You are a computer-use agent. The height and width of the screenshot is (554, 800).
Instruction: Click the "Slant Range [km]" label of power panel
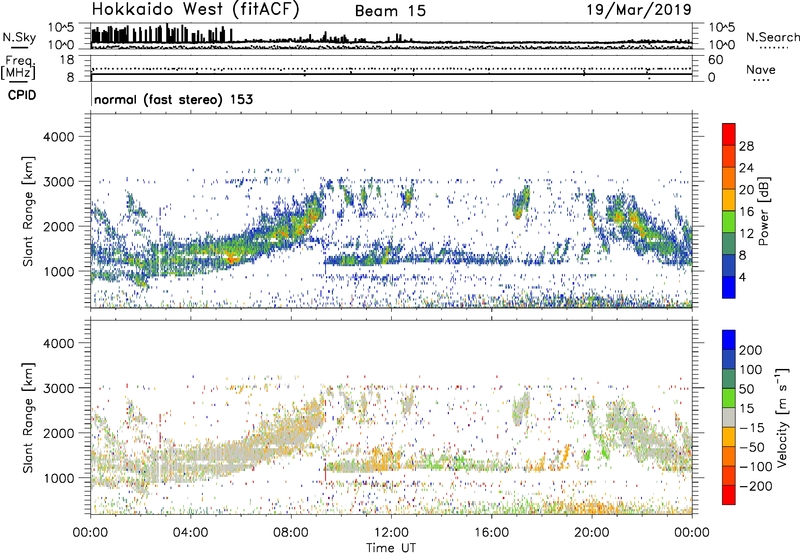(28, 211)
